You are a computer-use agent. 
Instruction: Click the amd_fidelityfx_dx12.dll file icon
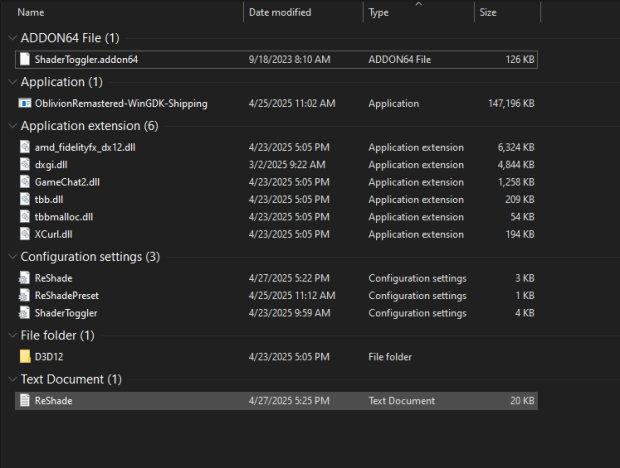coord(25,147)
